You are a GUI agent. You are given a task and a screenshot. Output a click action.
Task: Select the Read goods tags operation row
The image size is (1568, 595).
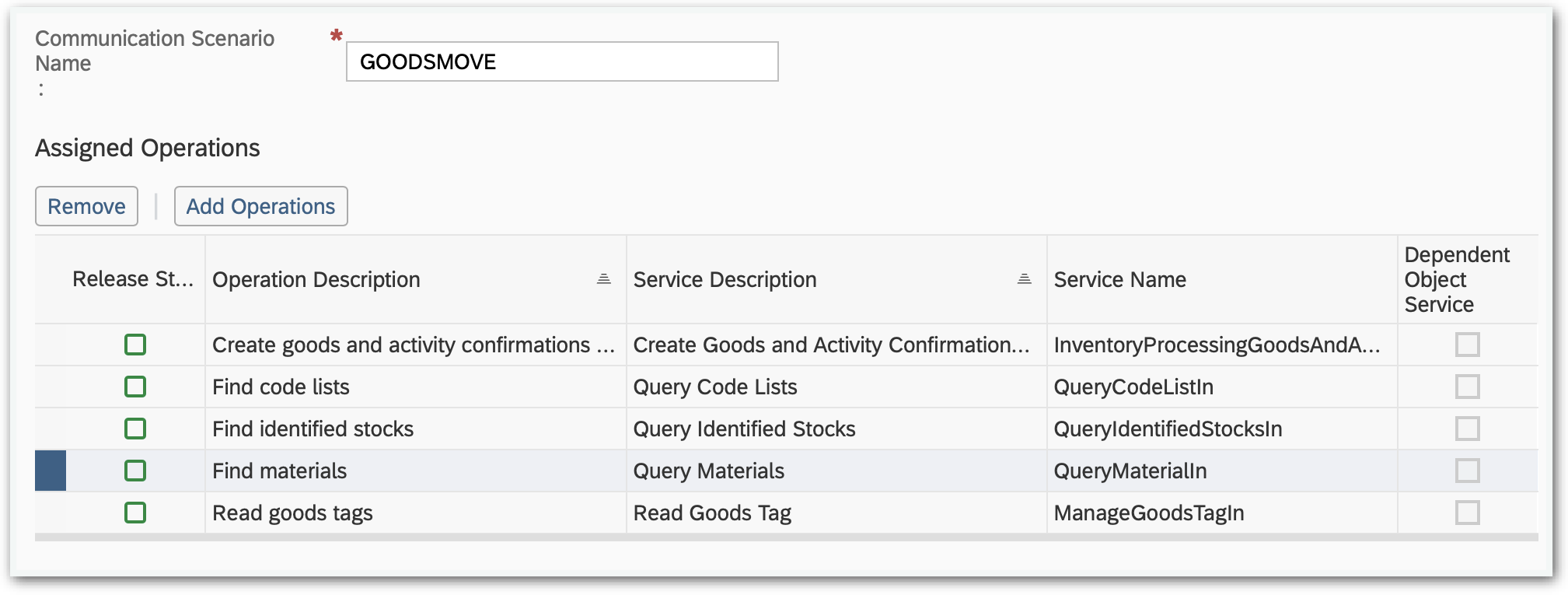(x=292, y=513)
